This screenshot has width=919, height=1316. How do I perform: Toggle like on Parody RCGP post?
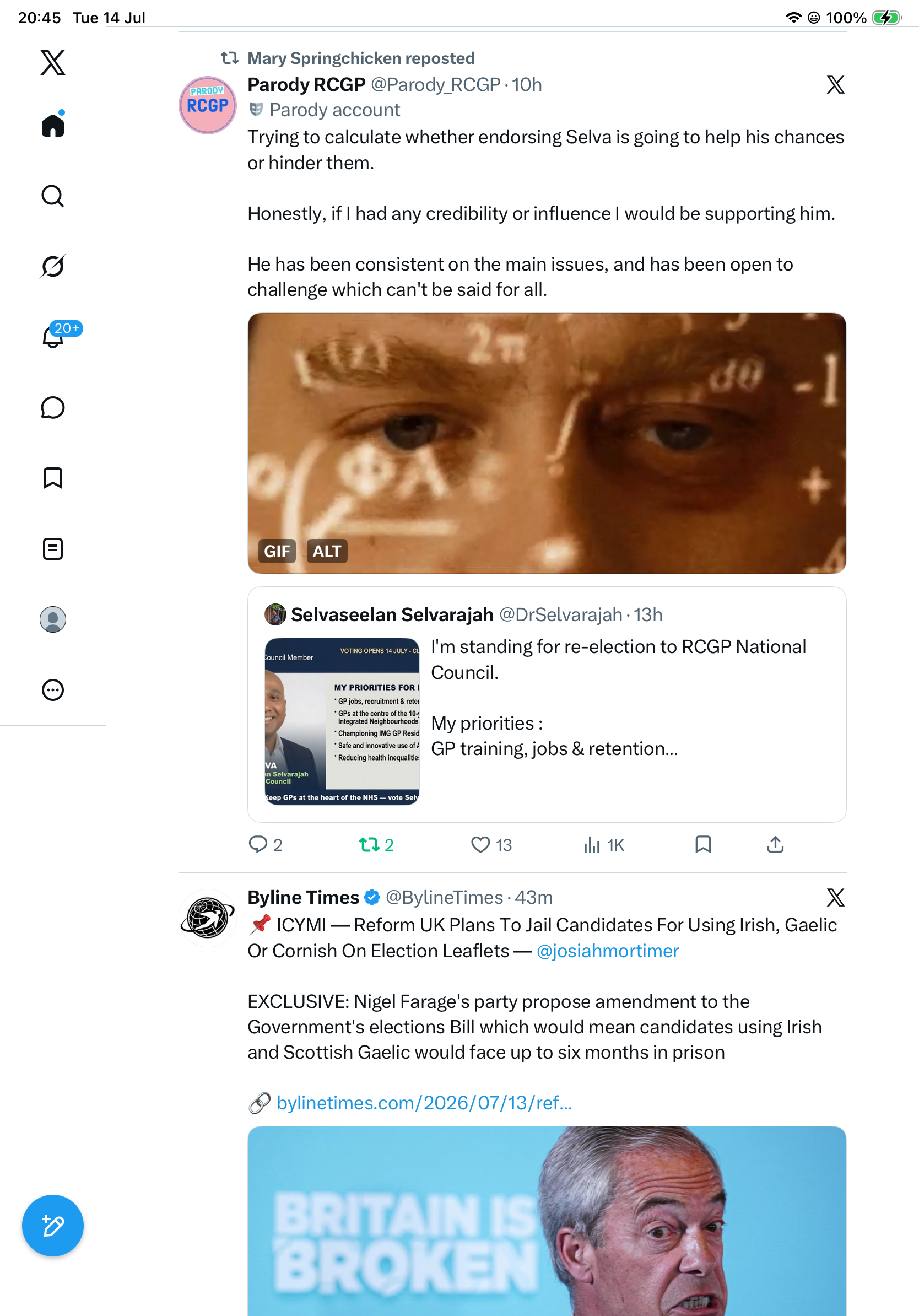pos(491,844)
